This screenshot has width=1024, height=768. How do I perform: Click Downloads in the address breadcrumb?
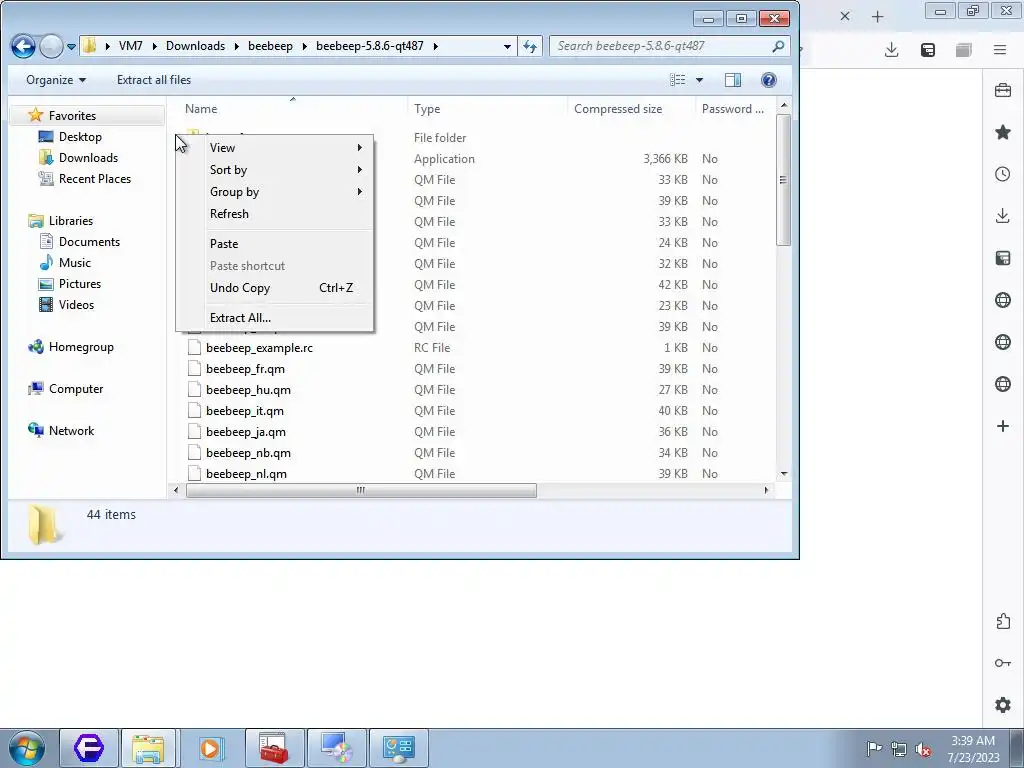tap(195, 46)
